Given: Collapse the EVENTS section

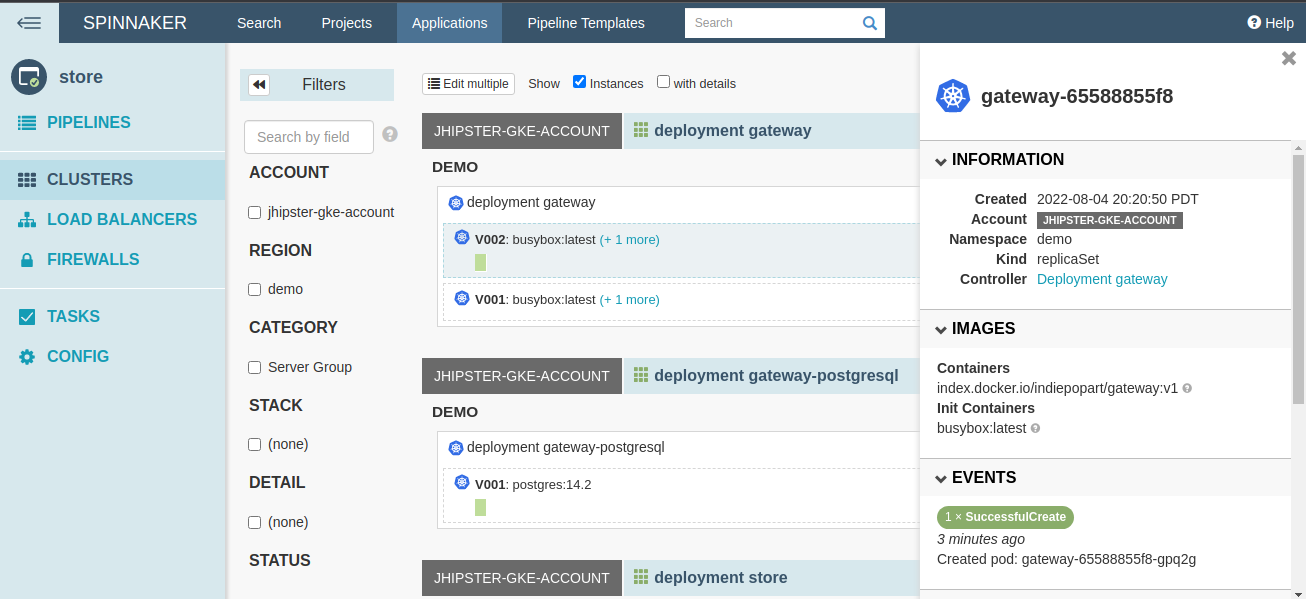Looking at the screenshot, I should click(941, 478).
